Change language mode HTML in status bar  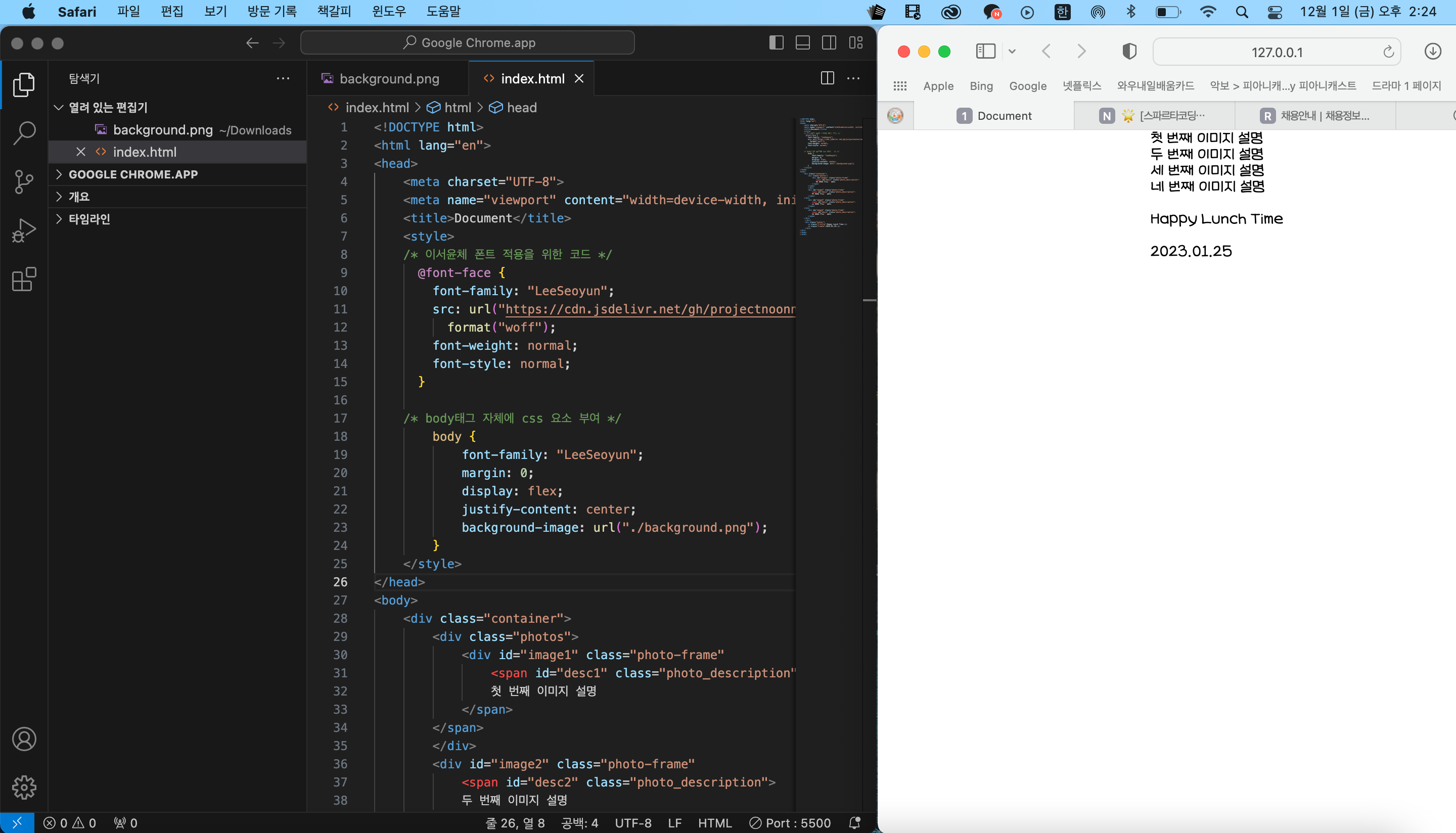pyautogui.click(x=714, y=823)
